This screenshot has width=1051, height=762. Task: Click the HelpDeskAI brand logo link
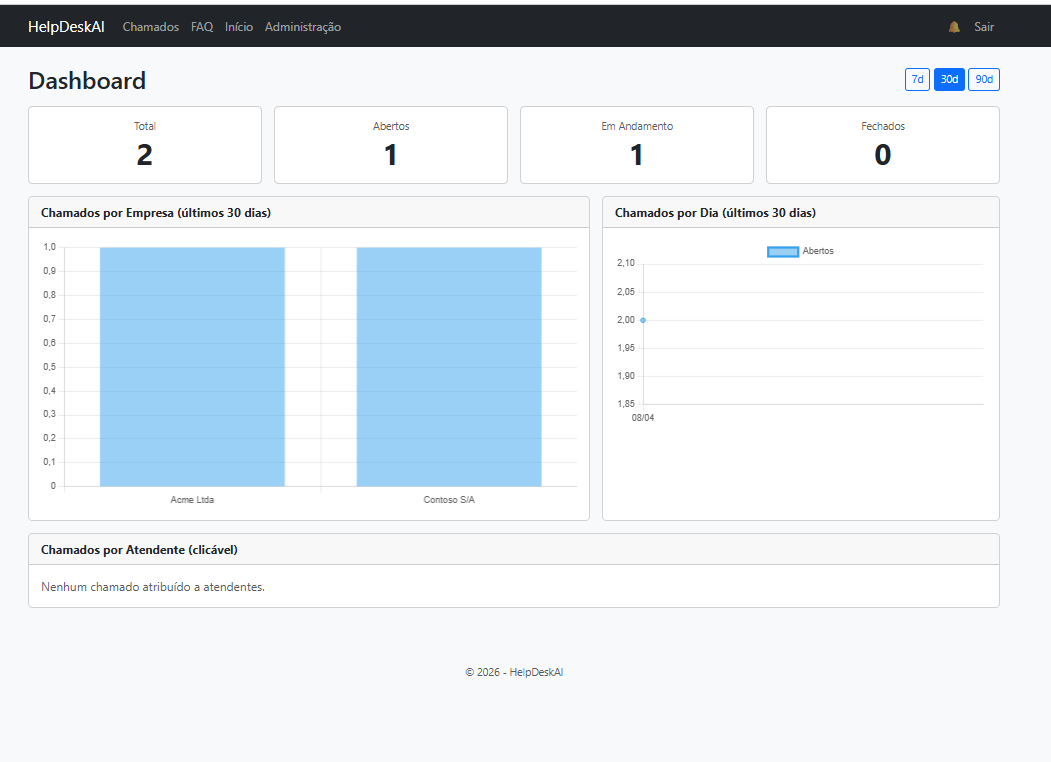pyautogui.click(x=66, y=27)
